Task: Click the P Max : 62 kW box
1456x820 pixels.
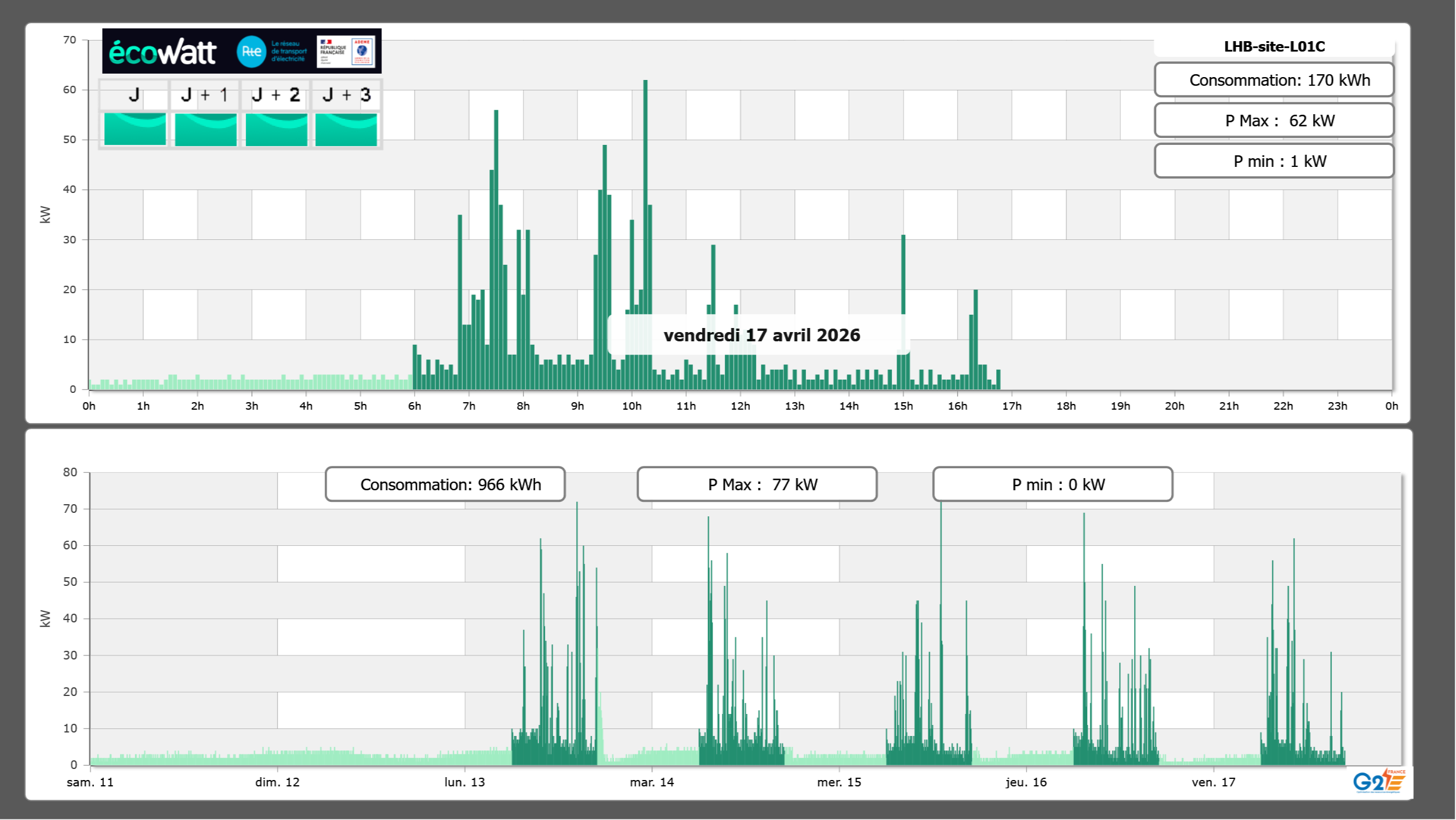Action: (1274, 121)
